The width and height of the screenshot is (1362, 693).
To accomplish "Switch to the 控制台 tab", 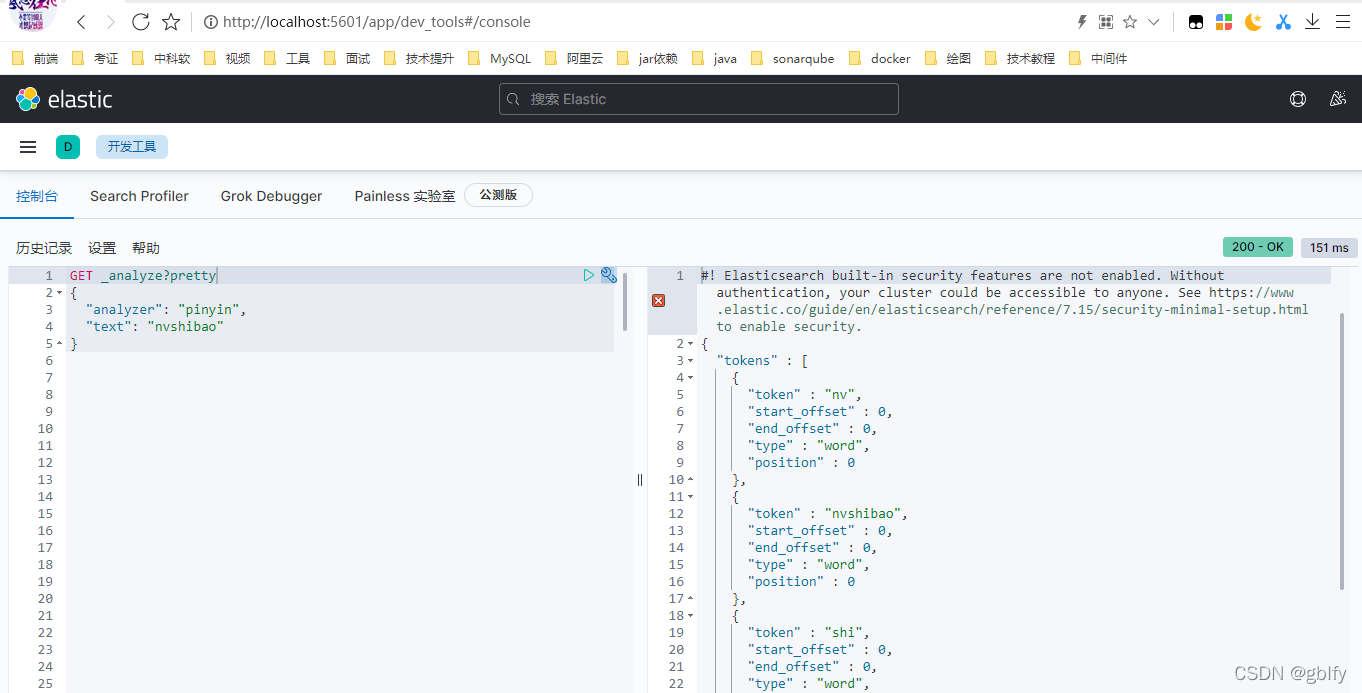I will [x=37, y=196].
